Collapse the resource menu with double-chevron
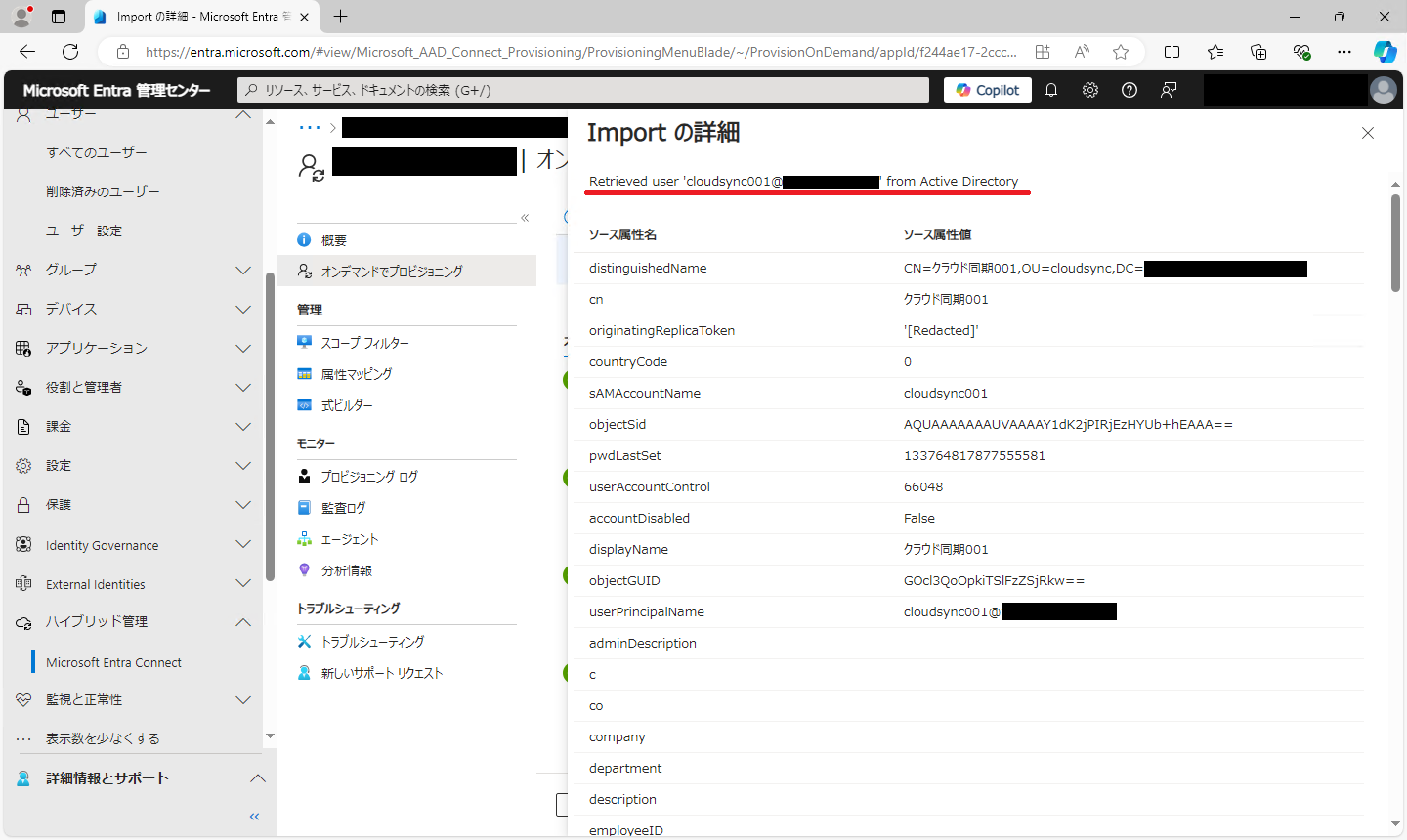 pos(525,218)
